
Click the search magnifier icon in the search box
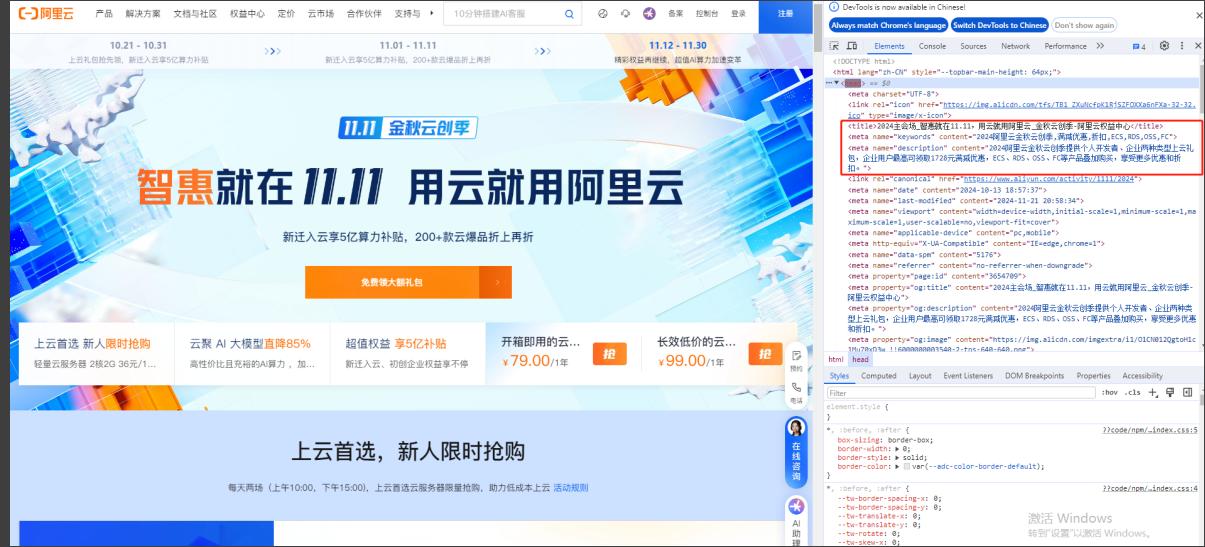click(x=569, y=14)
